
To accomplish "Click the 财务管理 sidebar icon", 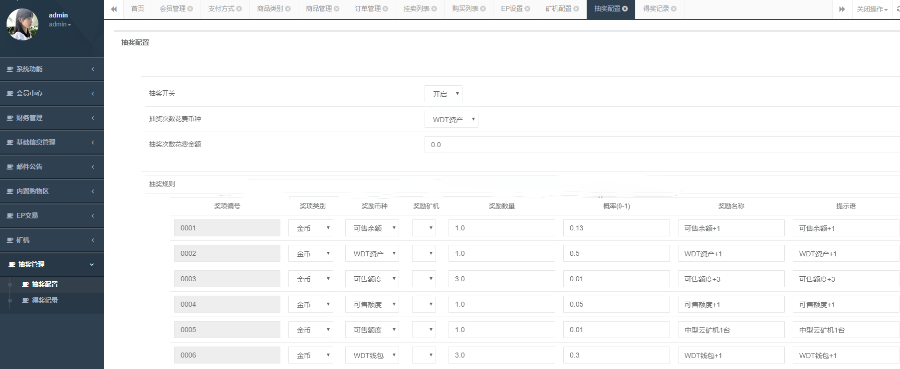I will pyautogui.click(x=10, y=118).
